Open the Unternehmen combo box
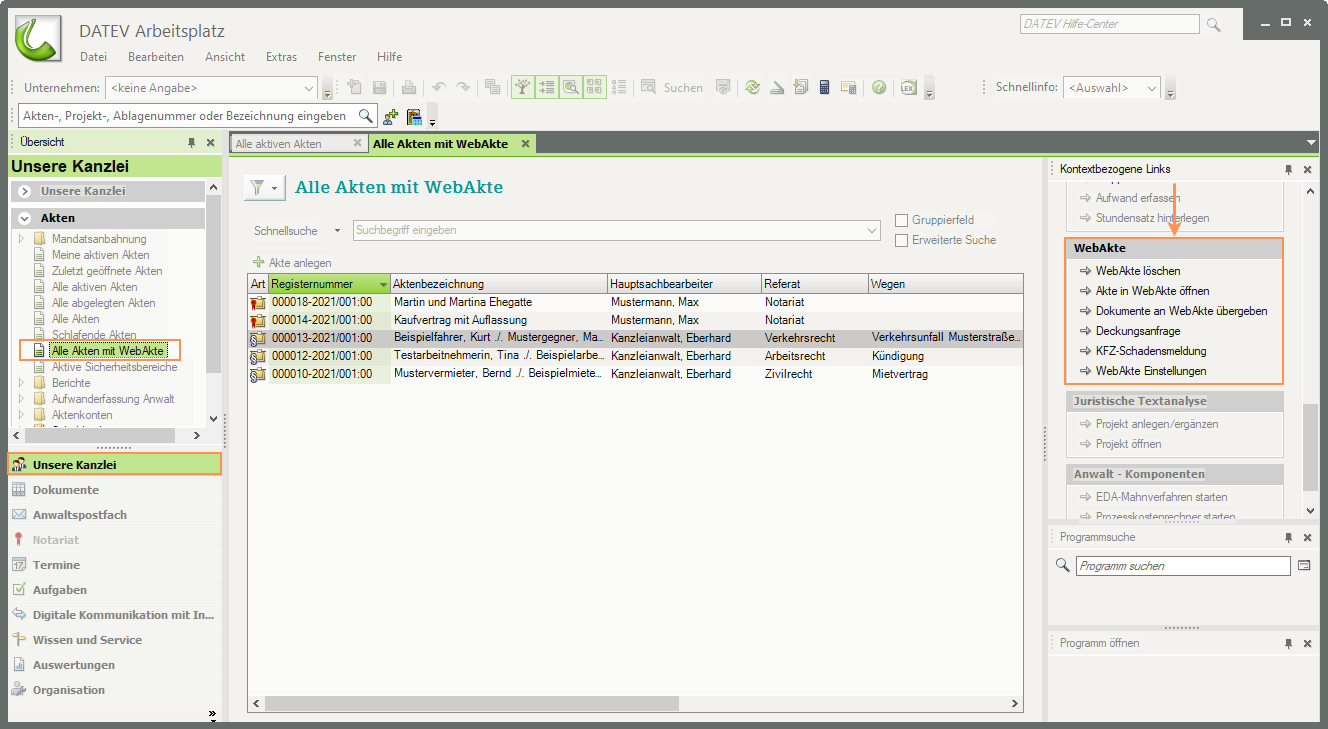Screen dimensions: 1328x729 pyautogui.click(x=211, y=88)
